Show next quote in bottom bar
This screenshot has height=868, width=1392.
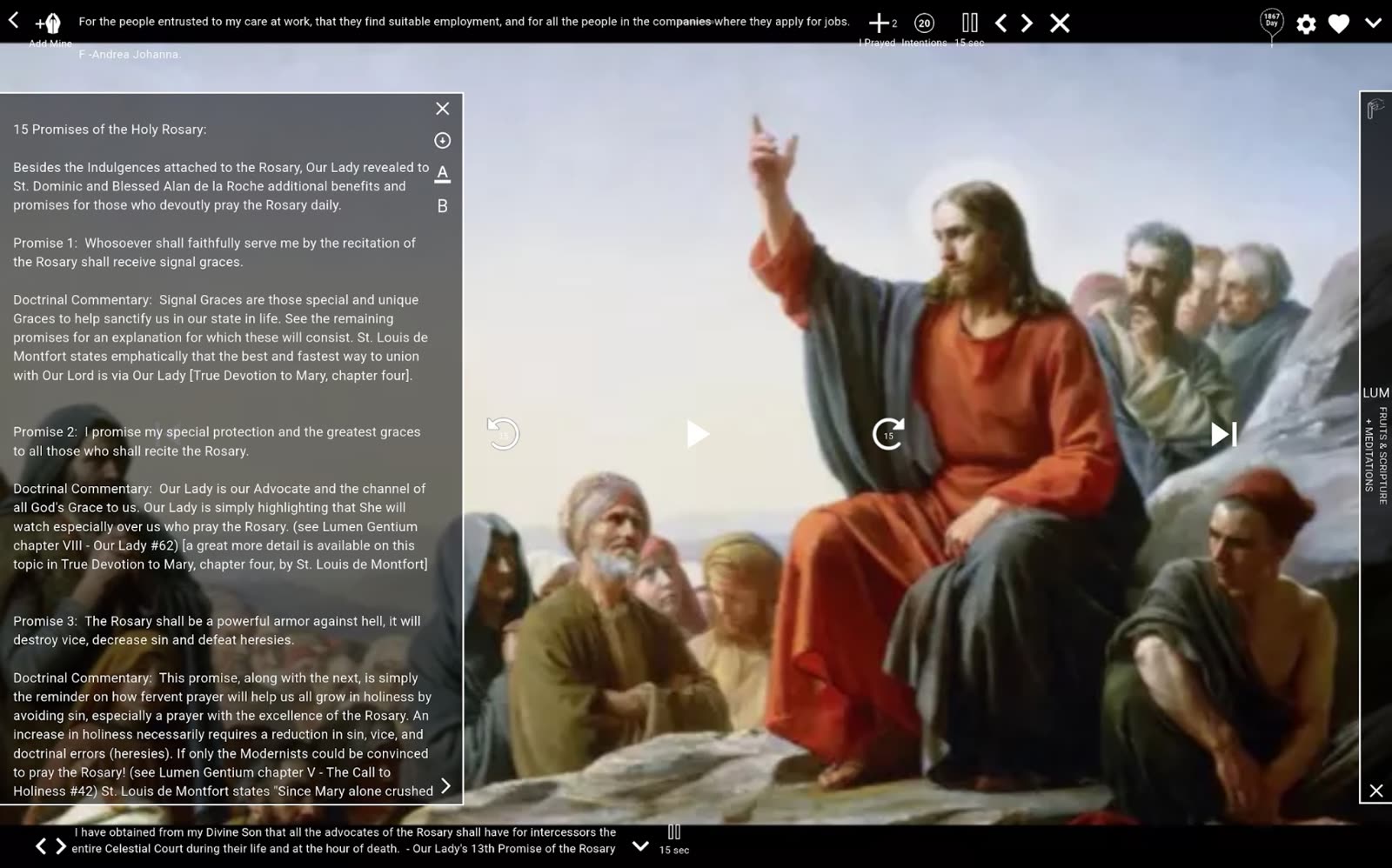tap(61, 846)
